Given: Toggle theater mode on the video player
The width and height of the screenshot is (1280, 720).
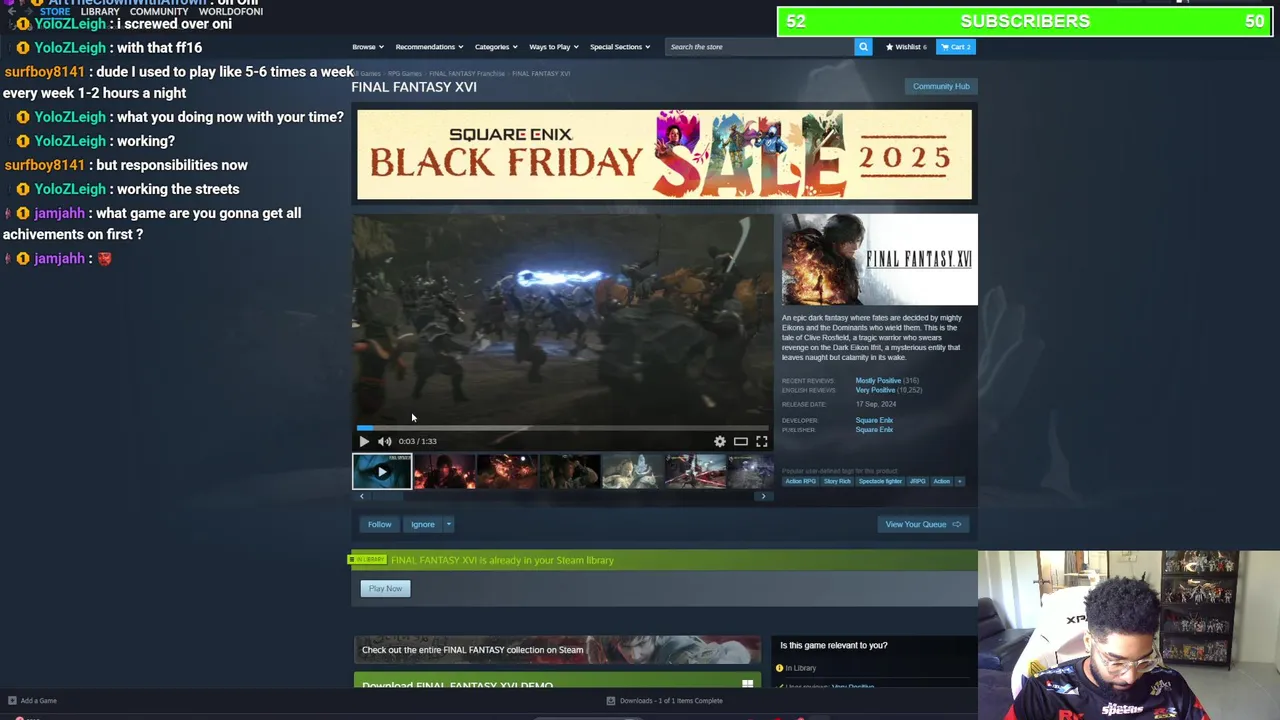Looking at the screenshot, I should click(x=741, y=441).
